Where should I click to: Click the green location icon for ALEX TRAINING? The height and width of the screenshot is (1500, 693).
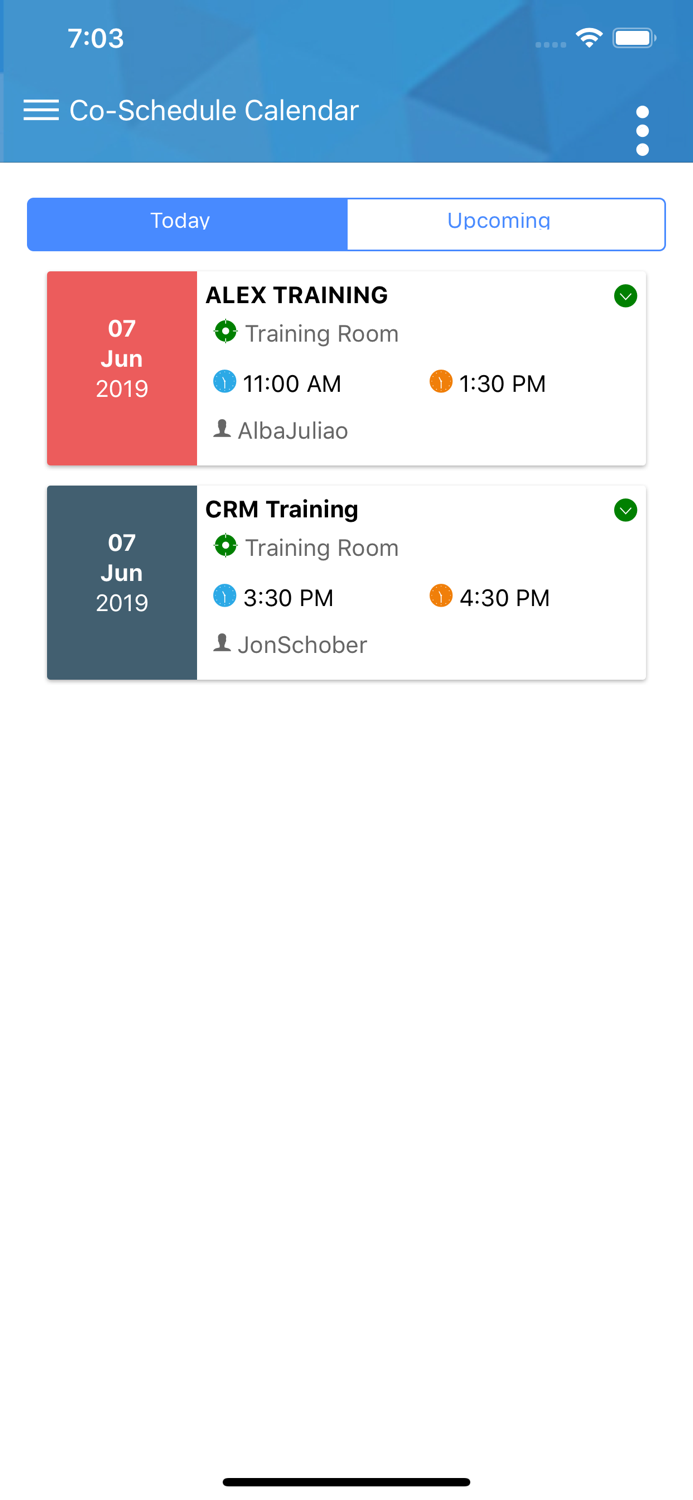[x=226, y=333]
